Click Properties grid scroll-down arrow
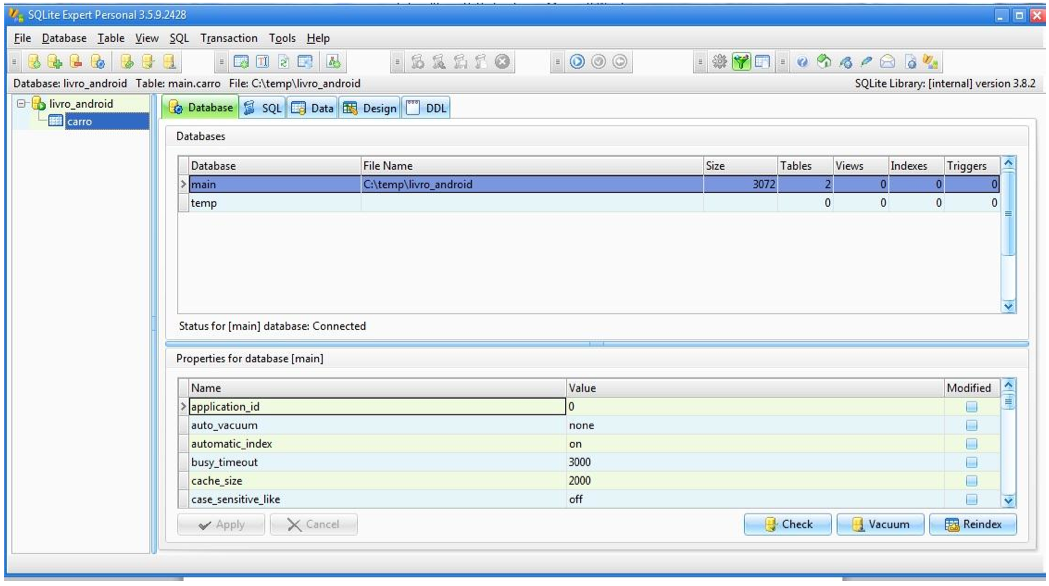The image size is (1049, 586). coord(1008,500)
